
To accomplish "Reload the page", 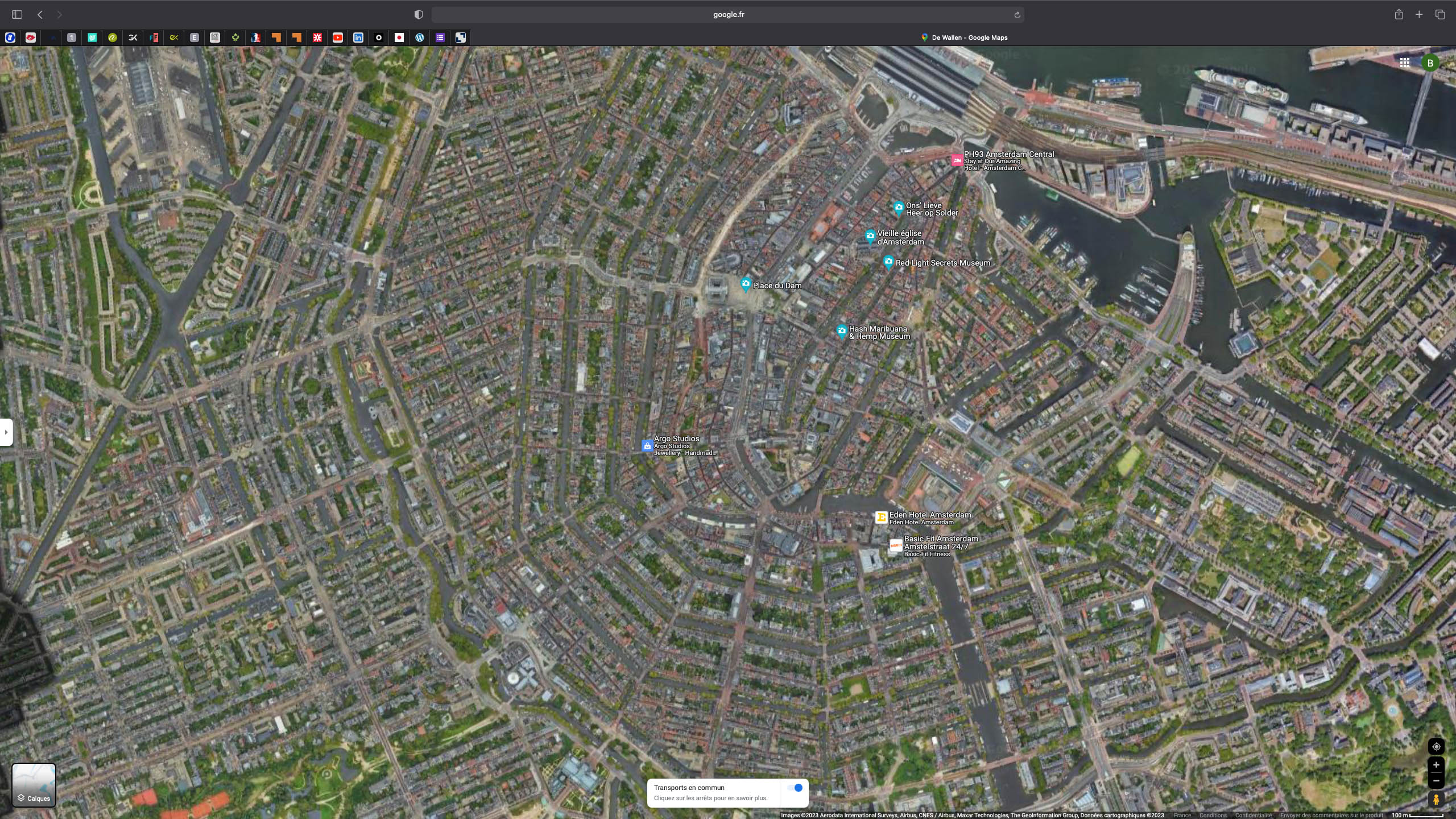I will 1017,15.
